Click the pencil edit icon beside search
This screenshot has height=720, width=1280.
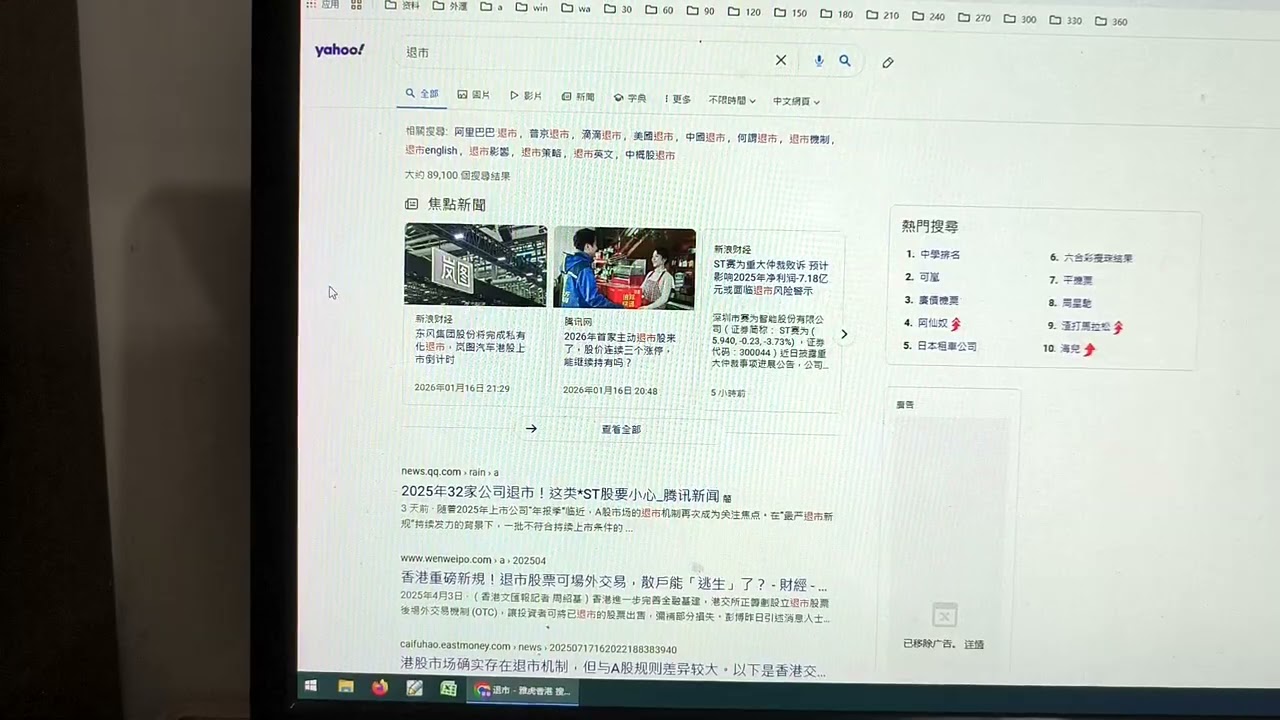888,62
